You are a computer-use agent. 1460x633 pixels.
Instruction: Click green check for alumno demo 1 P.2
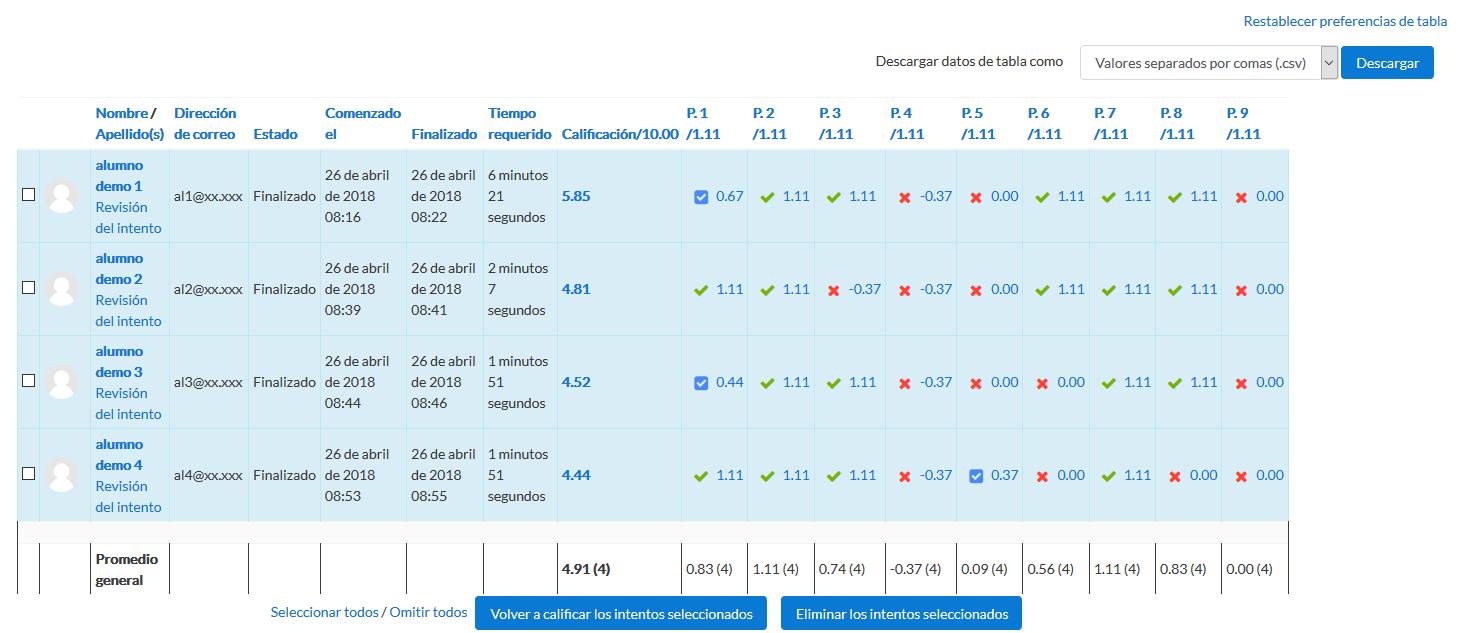coord(767,197)
